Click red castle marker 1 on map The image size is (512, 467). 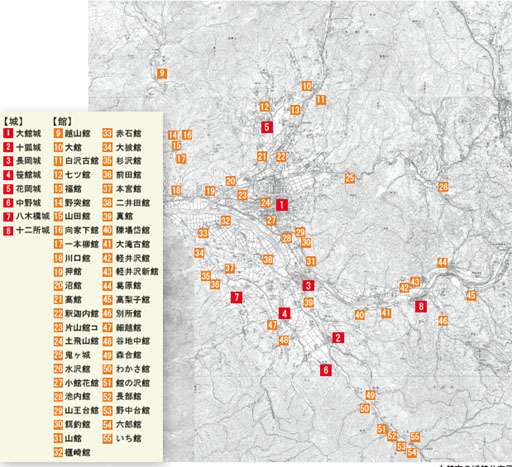pyautogui.click(x=282, y=205)
